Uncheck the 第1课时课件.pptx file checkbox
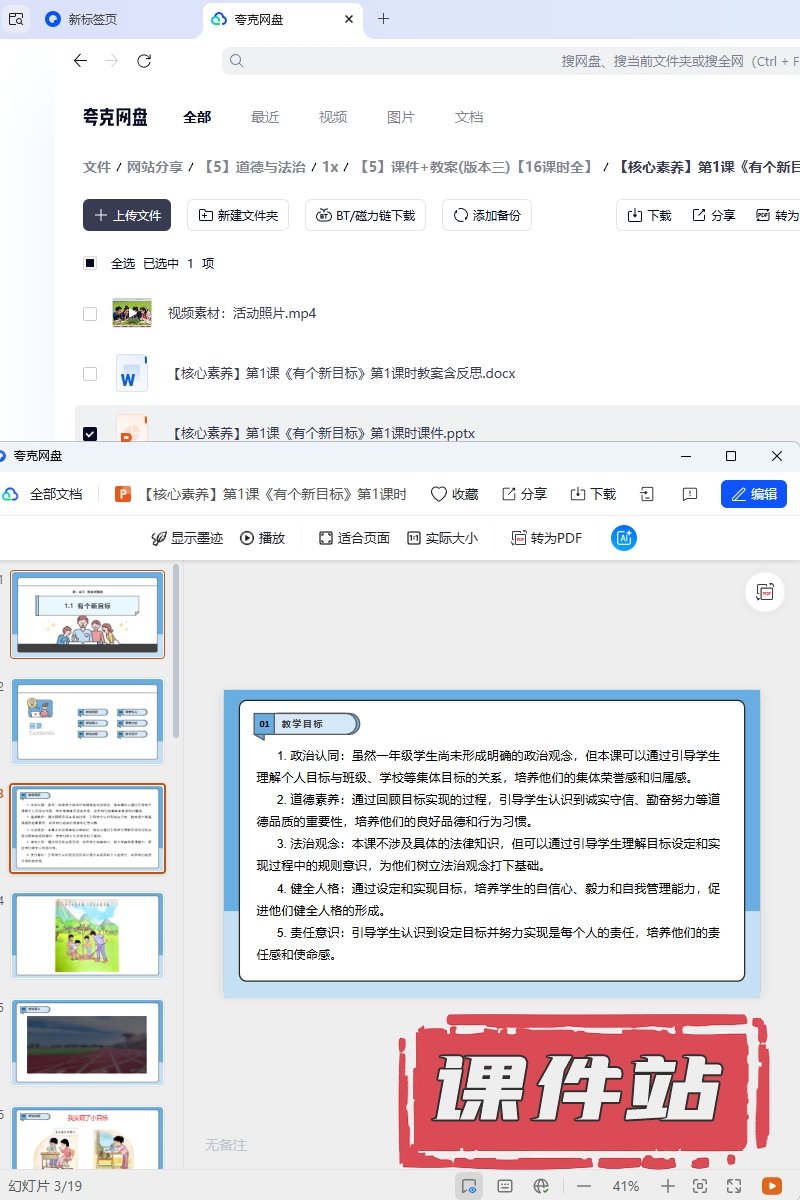The image size is (800, 1200). 90,433
